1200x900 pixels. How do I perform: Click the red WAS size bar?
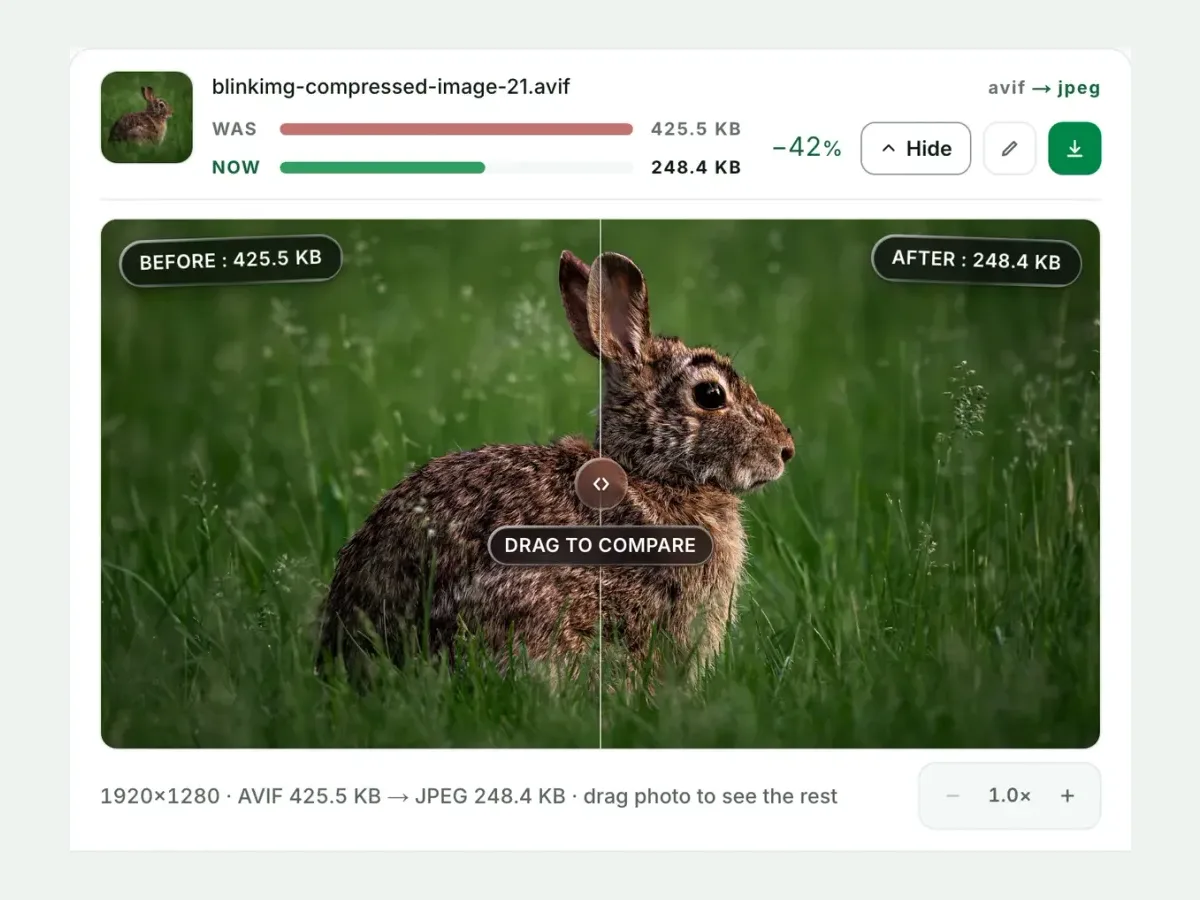tap(456, 129)
